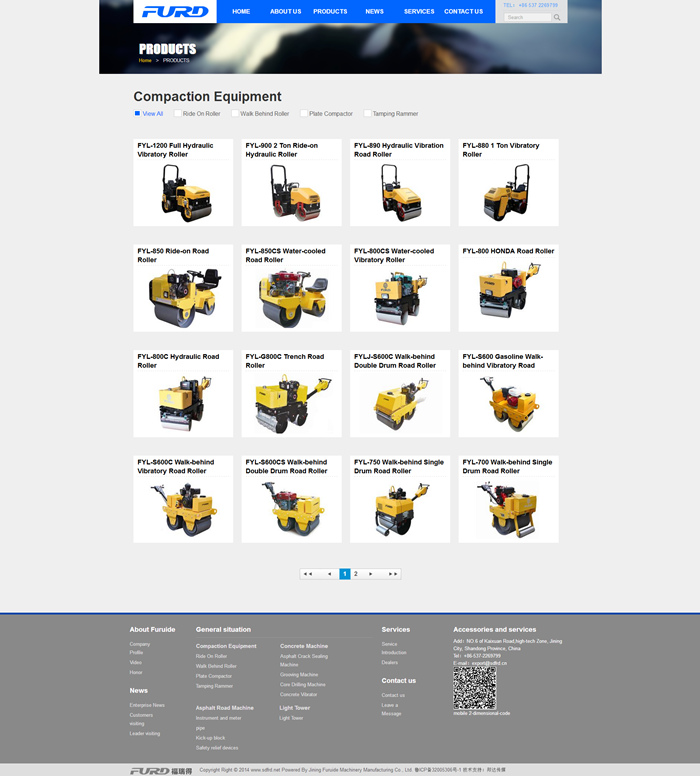This screenshot has width=700, height=776.
Task: Open FYL-800CS Water-cooled Vibratory Roller image
Action: point(400,298)
